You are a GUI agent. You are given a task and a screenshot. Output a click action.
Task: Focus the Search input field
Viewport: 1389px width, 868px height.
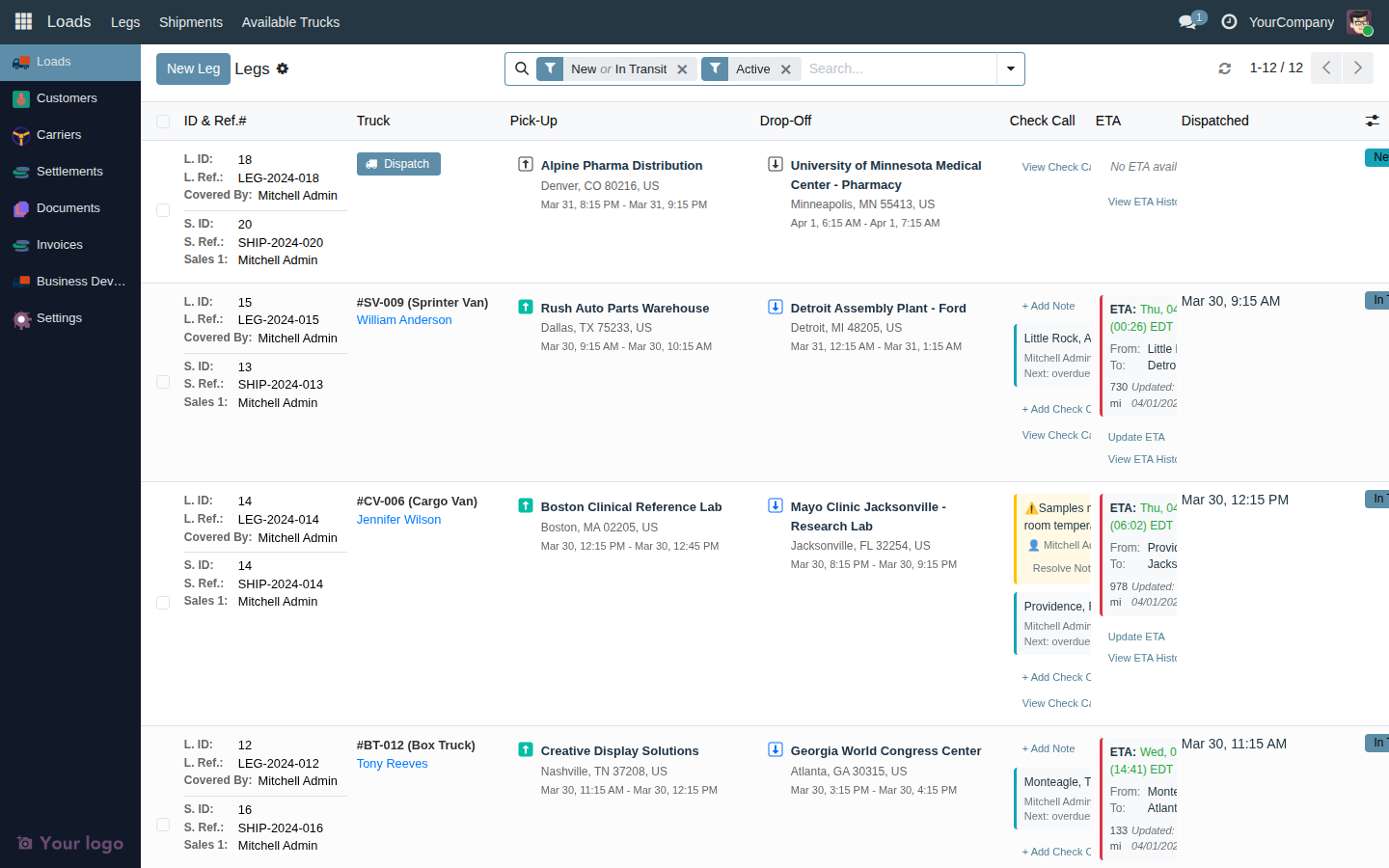click(899, 68)
